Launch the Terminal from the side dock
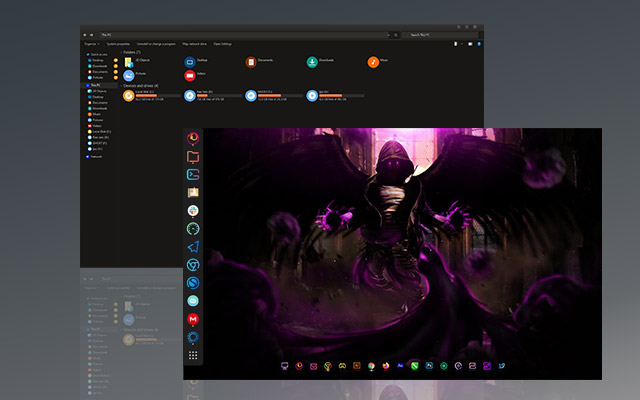The height and width of the screenshot is (400, 640). [193, 174]
